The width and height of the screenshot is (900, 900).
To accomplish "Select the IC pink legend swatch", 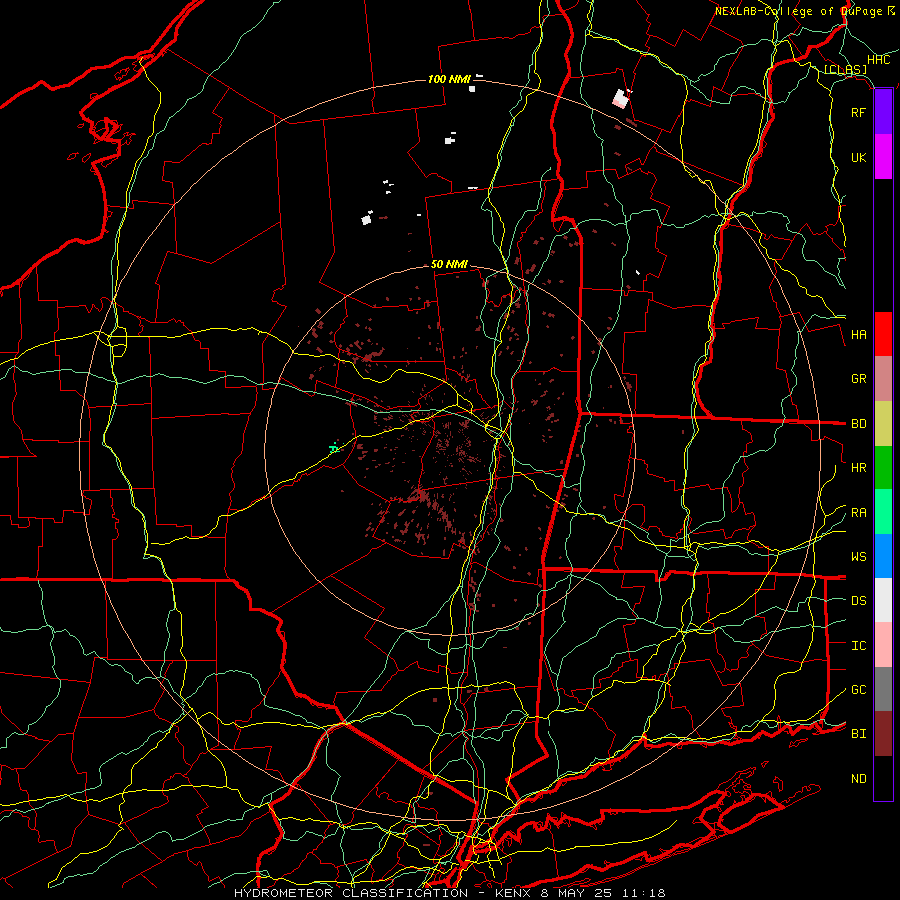I will tap(883, 645).
